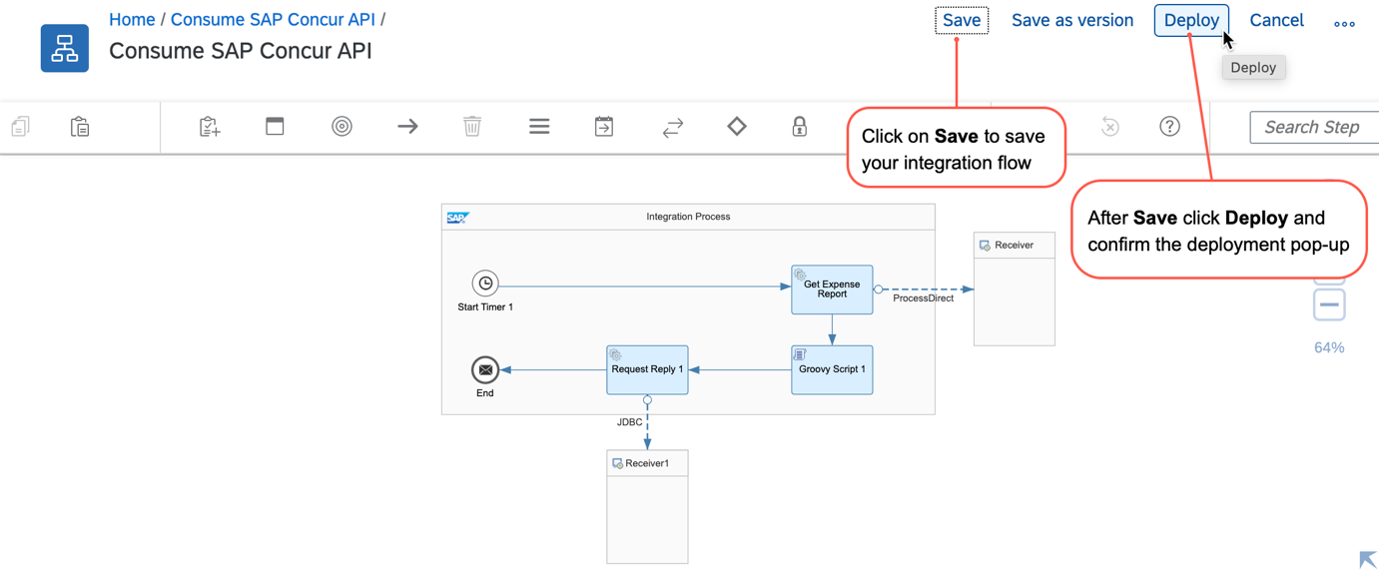The height and width of the screenshot is (574, 1384).
Task: Select the Connector arrow tool
Action: pyautogui.click(x=407, y=126)
